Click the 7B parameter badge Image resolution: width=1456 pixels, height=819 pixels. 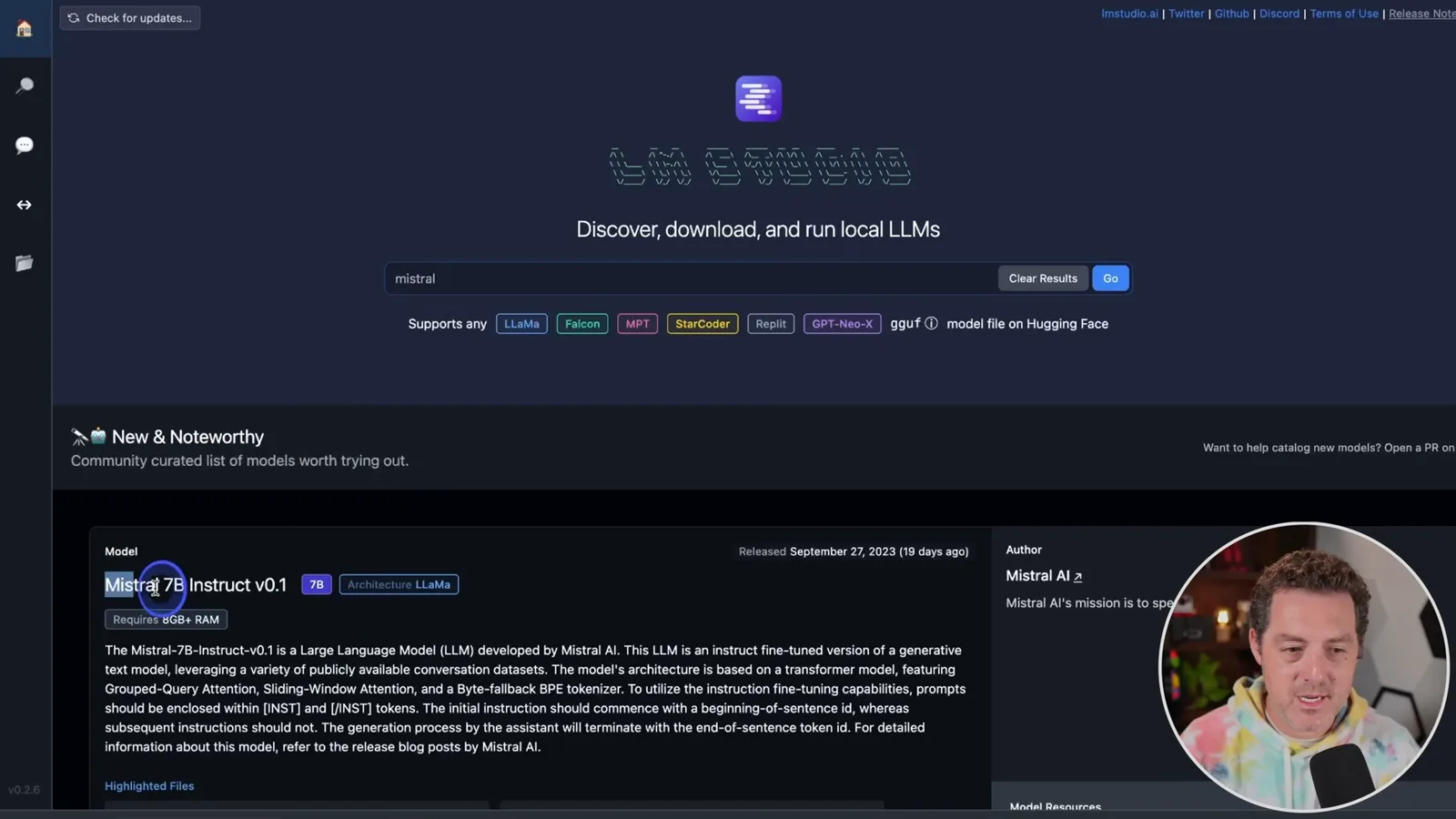pos(317,585)
